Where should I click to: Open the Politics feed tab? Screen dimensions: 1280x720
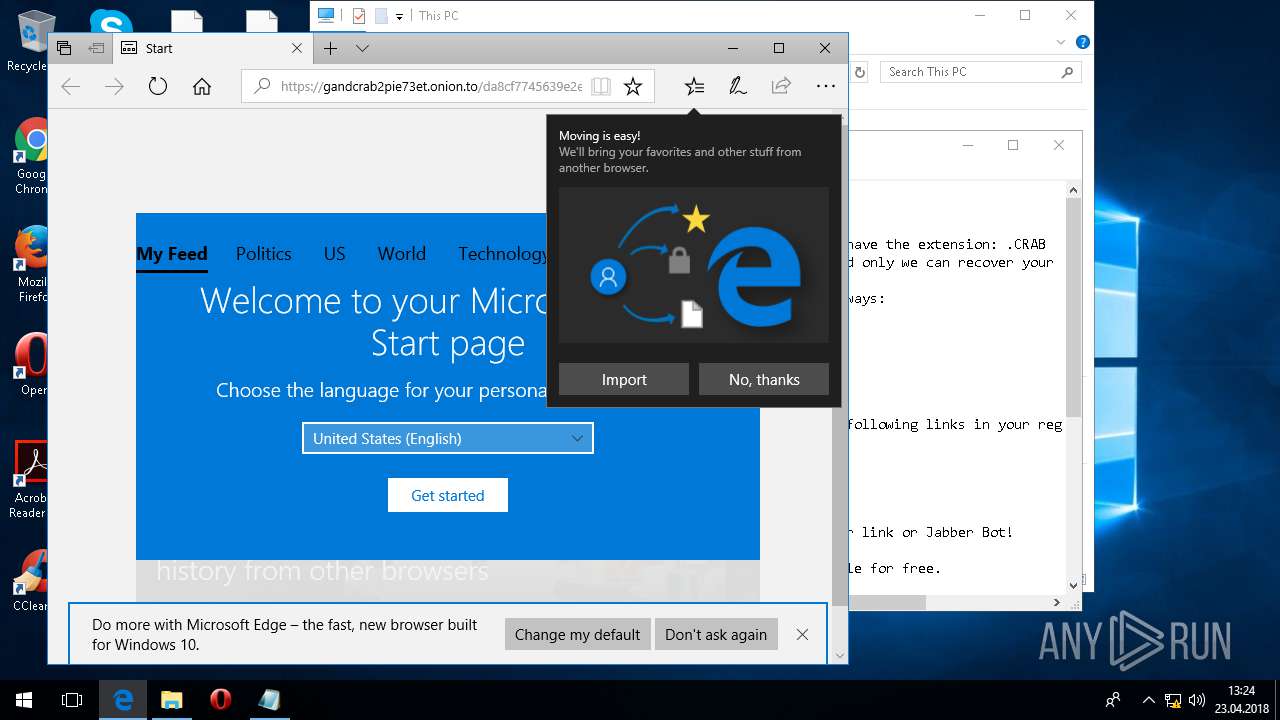pyautogui.click(x=264, y=254)
